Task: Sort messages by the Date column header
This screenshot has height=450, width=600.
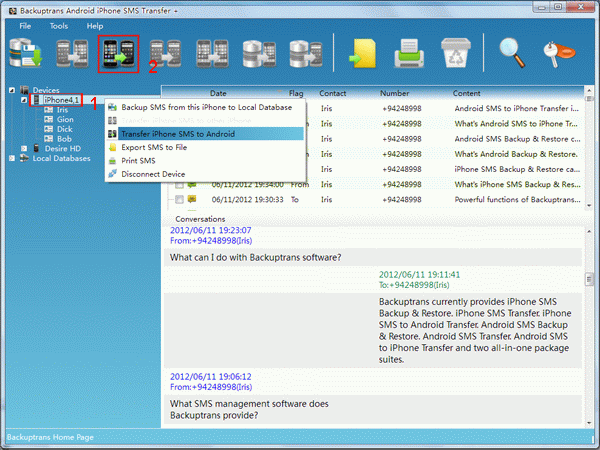Action: (218, 93)
